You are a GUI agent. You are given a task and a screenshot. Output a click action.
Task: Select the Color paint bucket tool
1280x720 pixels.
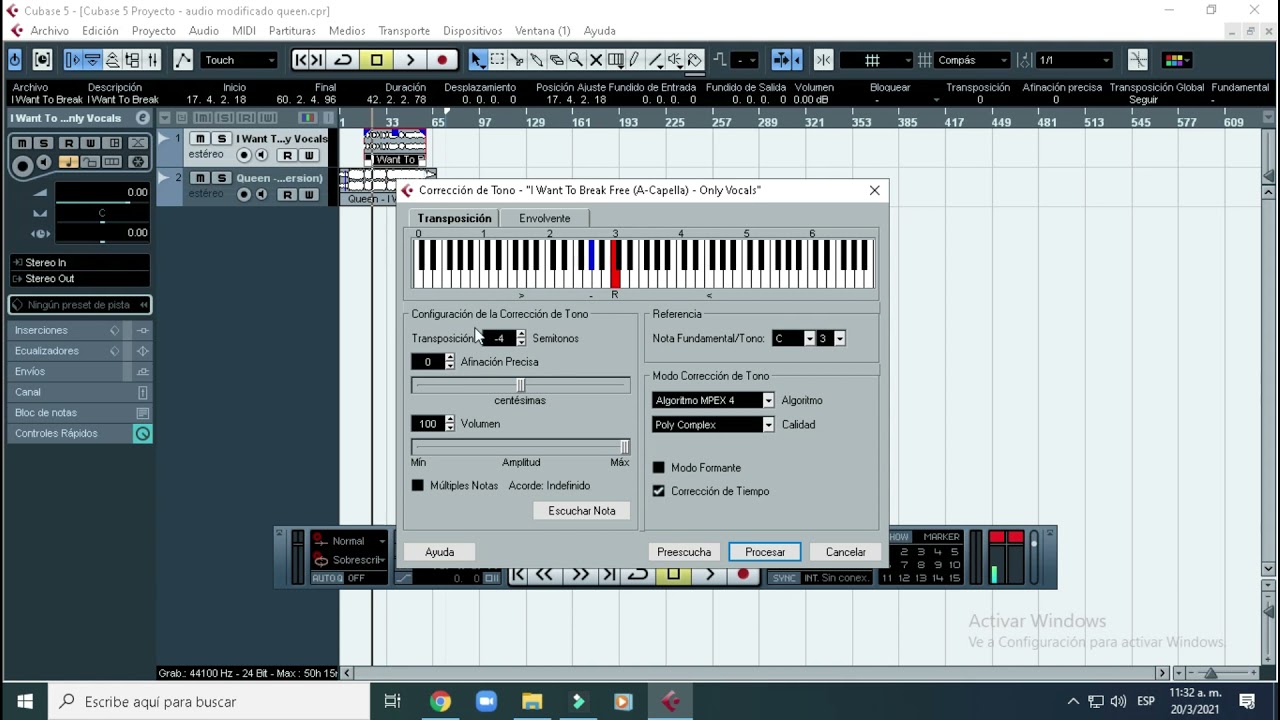pyautogui.click(x=695, y=60)
